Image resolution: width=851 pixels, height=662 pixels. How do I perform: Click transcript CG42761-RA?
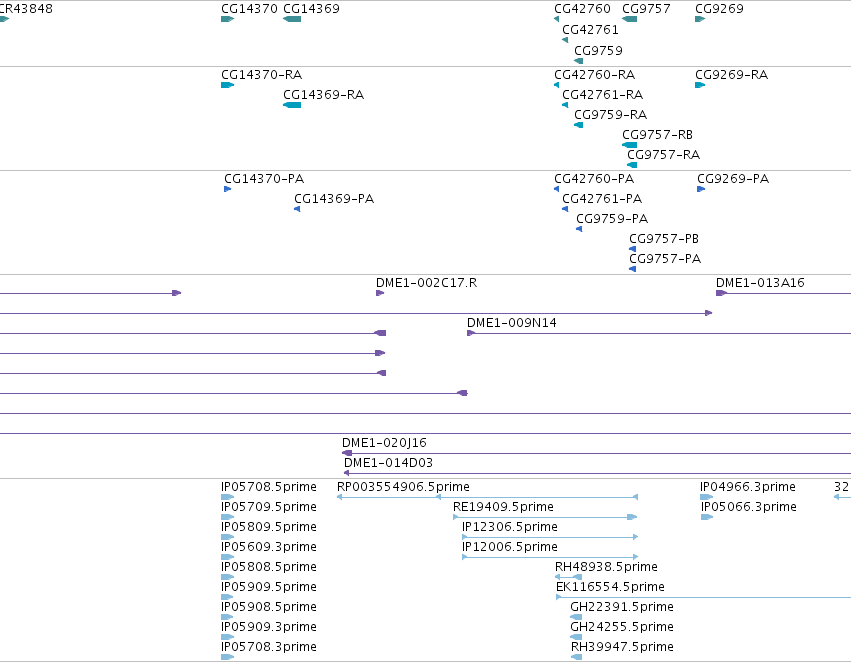(565, 105)
